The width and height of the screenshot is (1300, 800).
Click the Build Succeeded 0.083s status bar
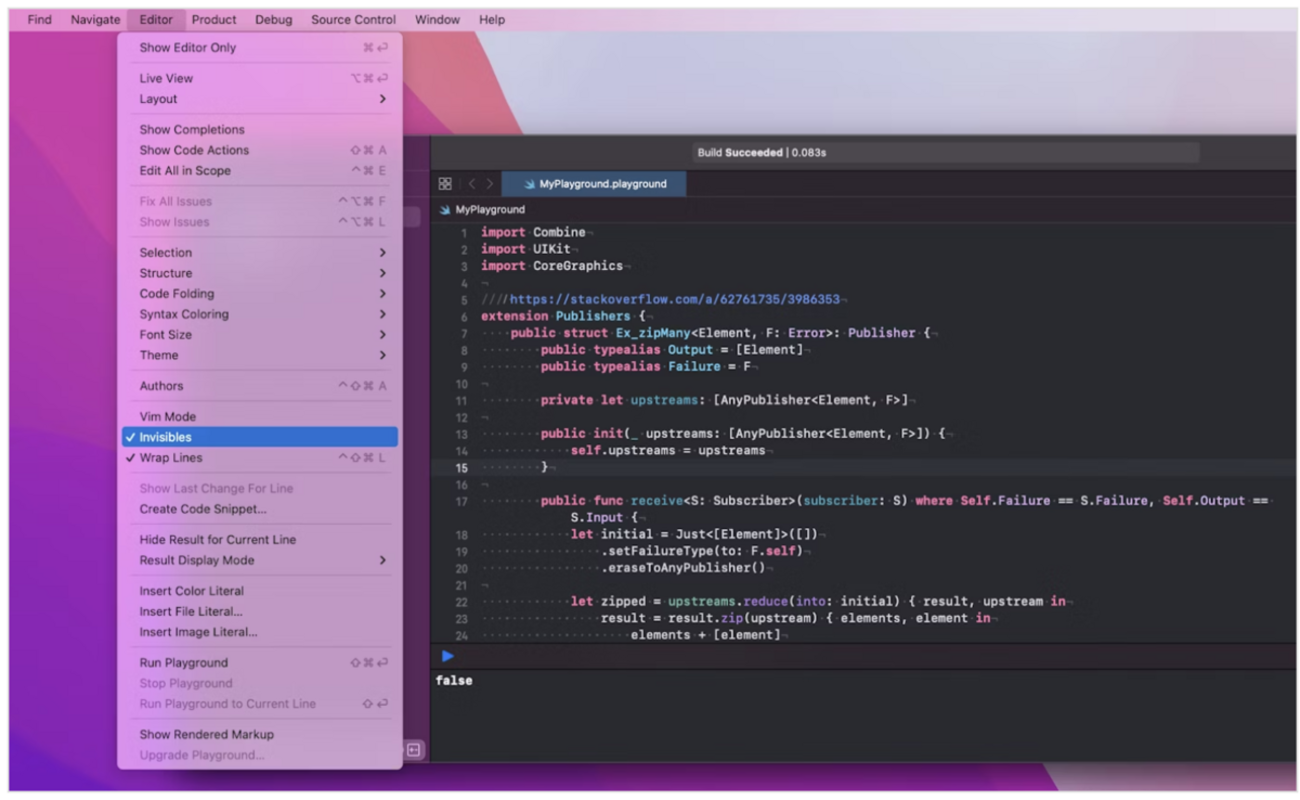[x=945, y=152]
